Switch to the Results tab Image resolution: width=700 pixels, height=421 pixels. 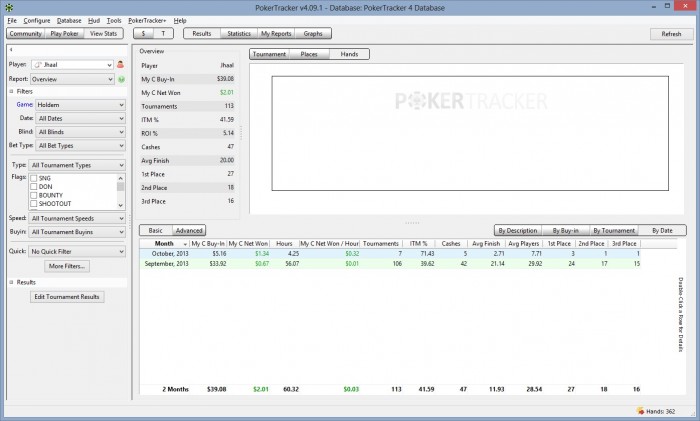pos(202,33)
